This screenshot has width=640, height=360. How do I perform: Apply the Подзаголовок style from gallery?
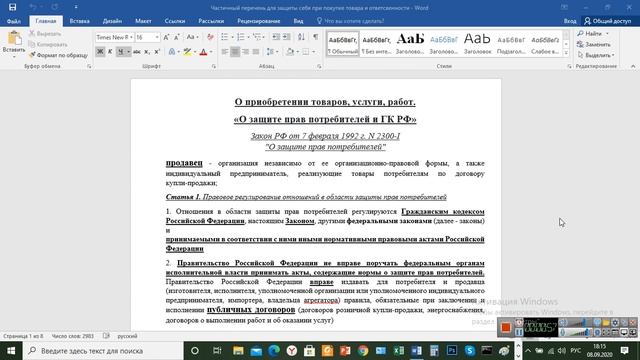511,44
